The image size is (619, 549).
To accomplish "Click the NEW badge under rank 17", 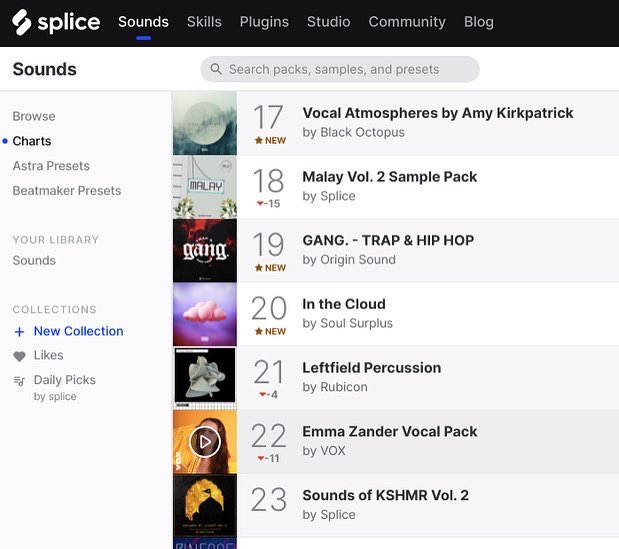I will [x=270, y=141].
